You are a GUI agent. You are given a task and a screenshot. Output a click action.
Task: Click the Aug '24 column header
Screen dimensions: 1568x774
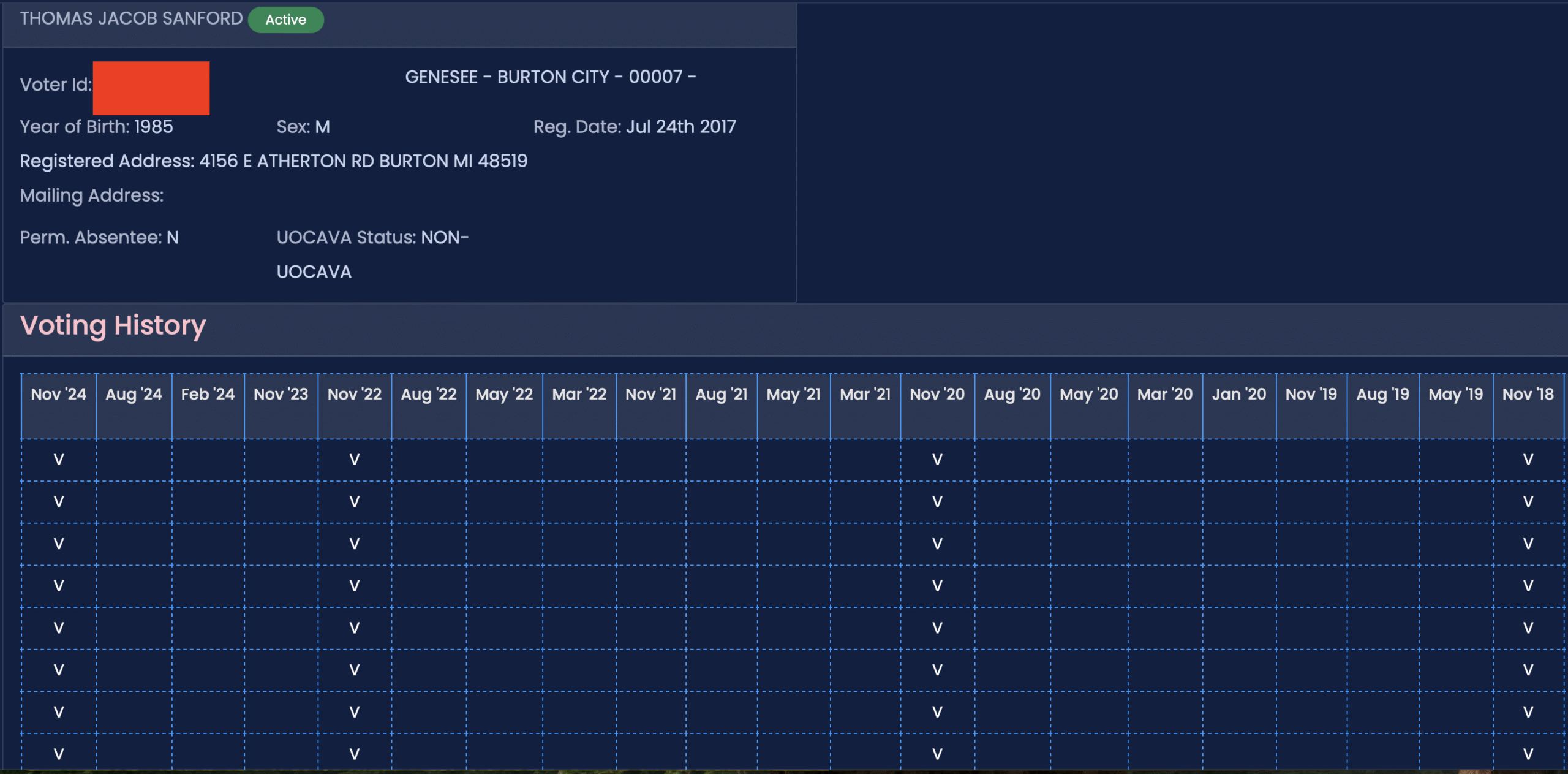click(x=134, y=406)
